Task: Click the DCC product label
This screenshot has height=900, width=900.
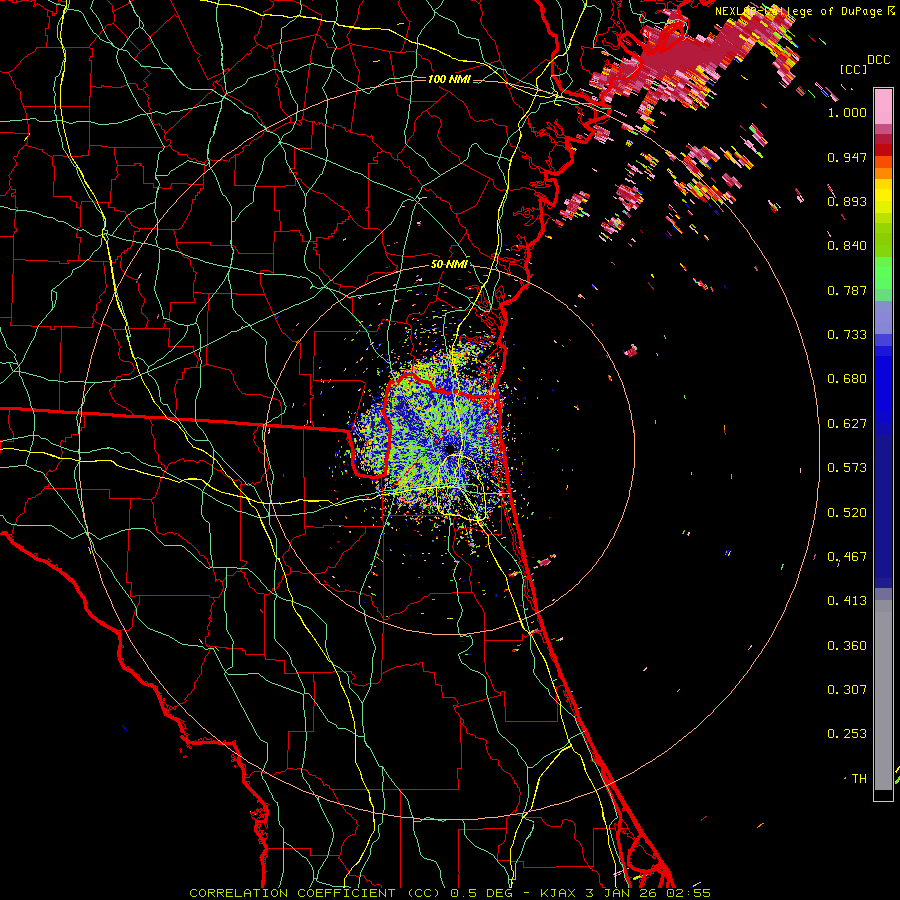Action: [x=878, y=60]
